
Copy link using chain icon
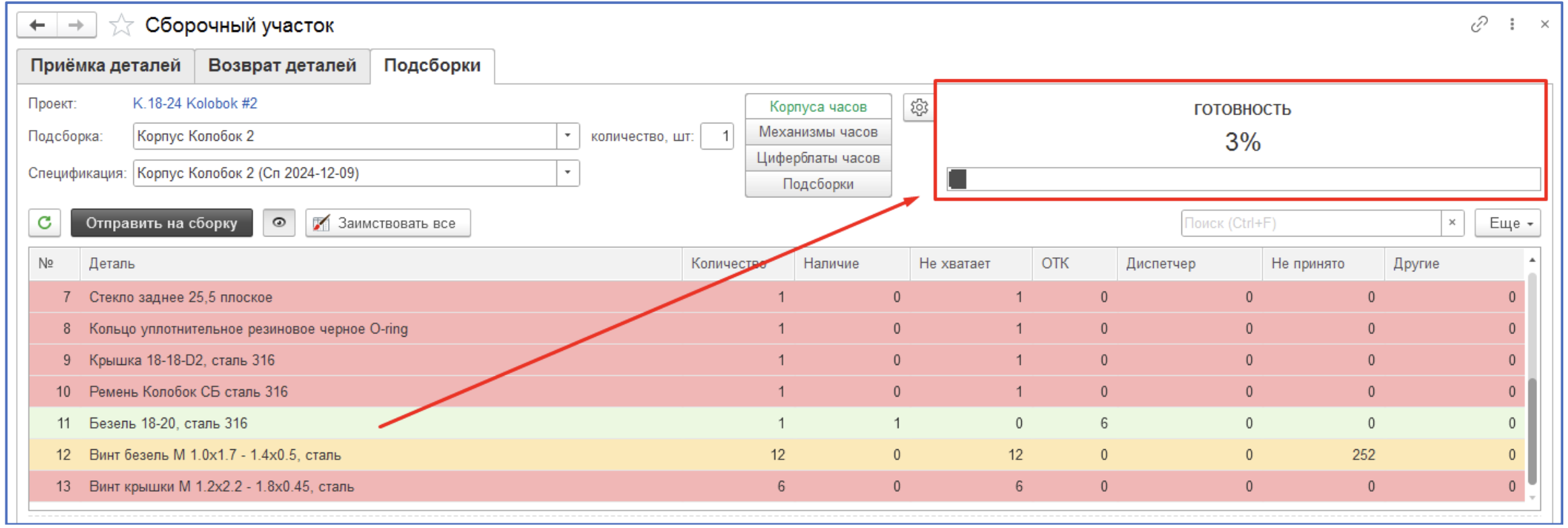[x=1478, y=24]
